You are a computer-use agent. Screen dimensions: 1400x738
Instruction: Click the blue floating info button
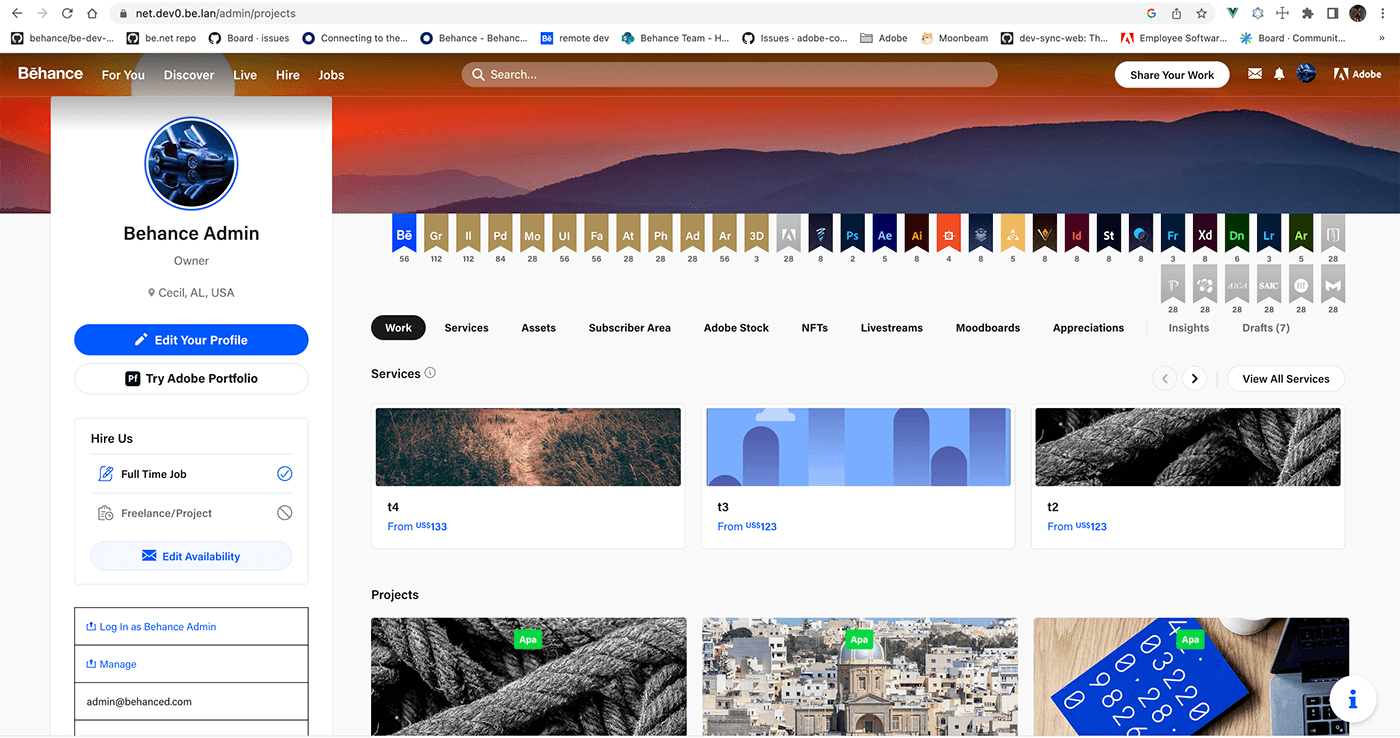[1352, 700]
